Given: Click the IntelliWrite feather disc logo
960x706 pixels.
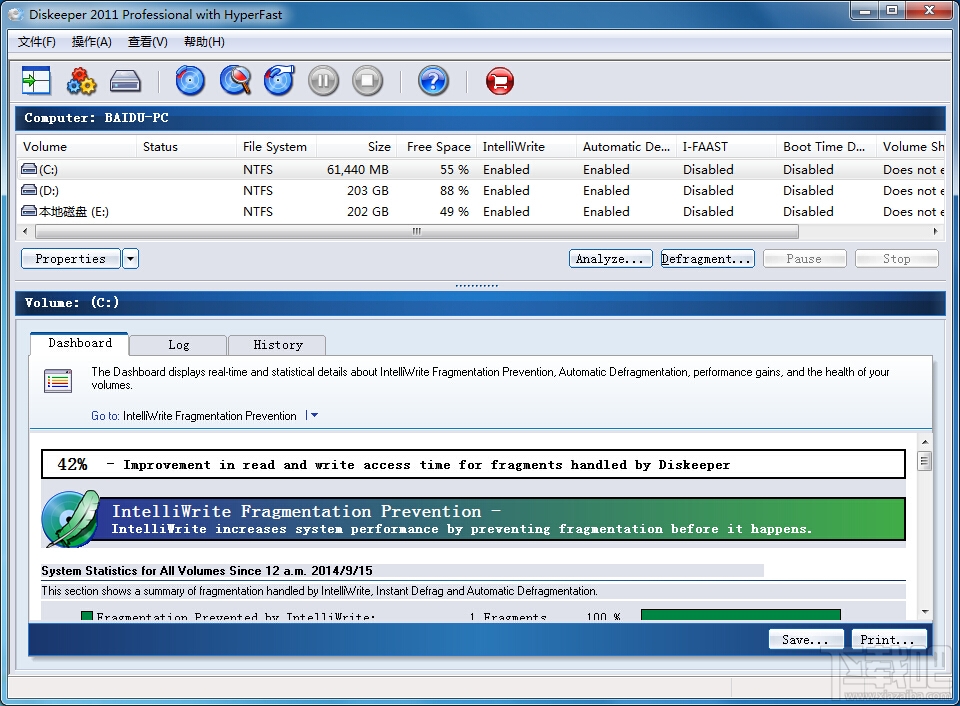Looking at the screenshot, I should (70, 519).
